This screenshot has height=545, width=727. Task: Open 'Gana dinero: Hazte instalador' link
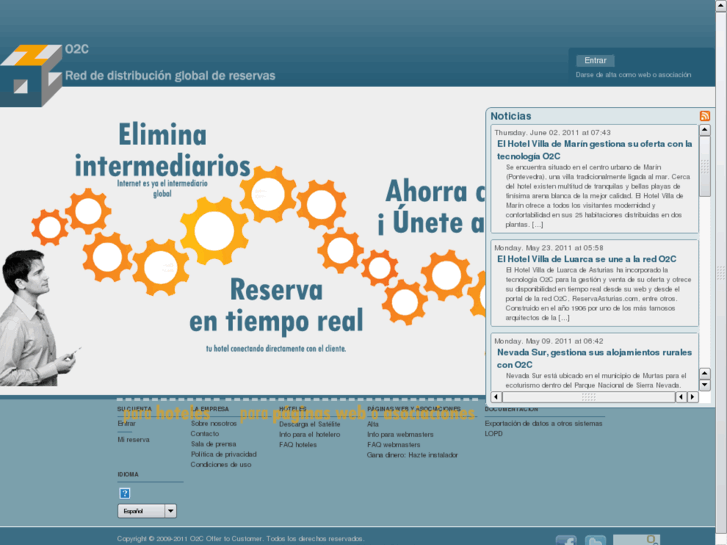pyautogui.click(x=412, y=455)
